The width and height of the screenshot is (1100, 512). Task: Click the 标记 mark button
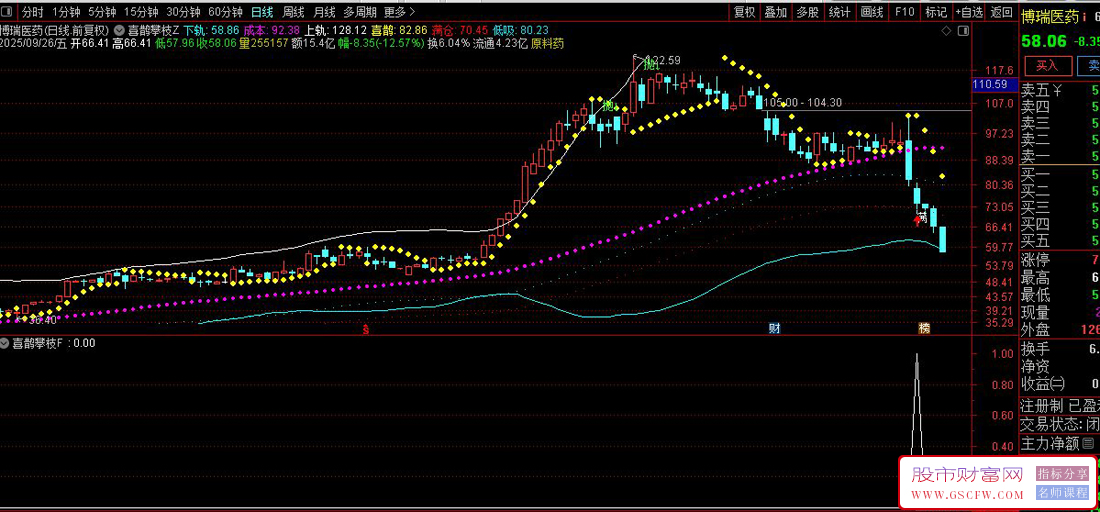pos(936,12)
